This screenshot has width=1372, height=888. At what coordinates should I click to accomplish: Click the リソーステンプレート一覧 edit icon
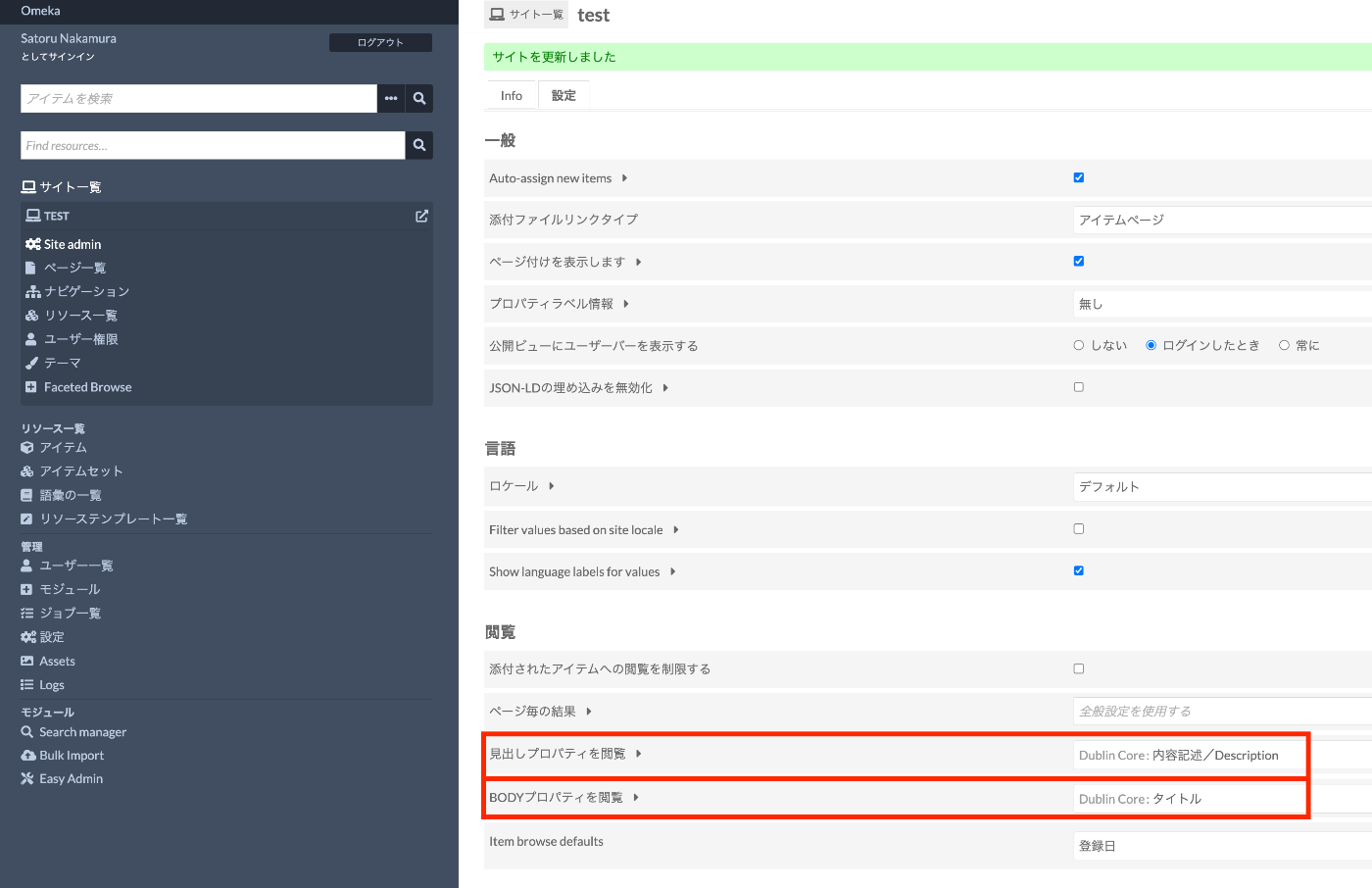pyautogui.click(x=26, y=518)
